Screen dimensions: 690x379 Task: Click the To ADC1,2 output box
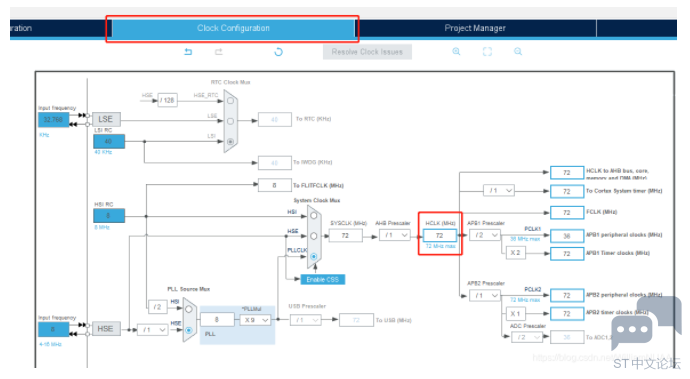(567, 337)
